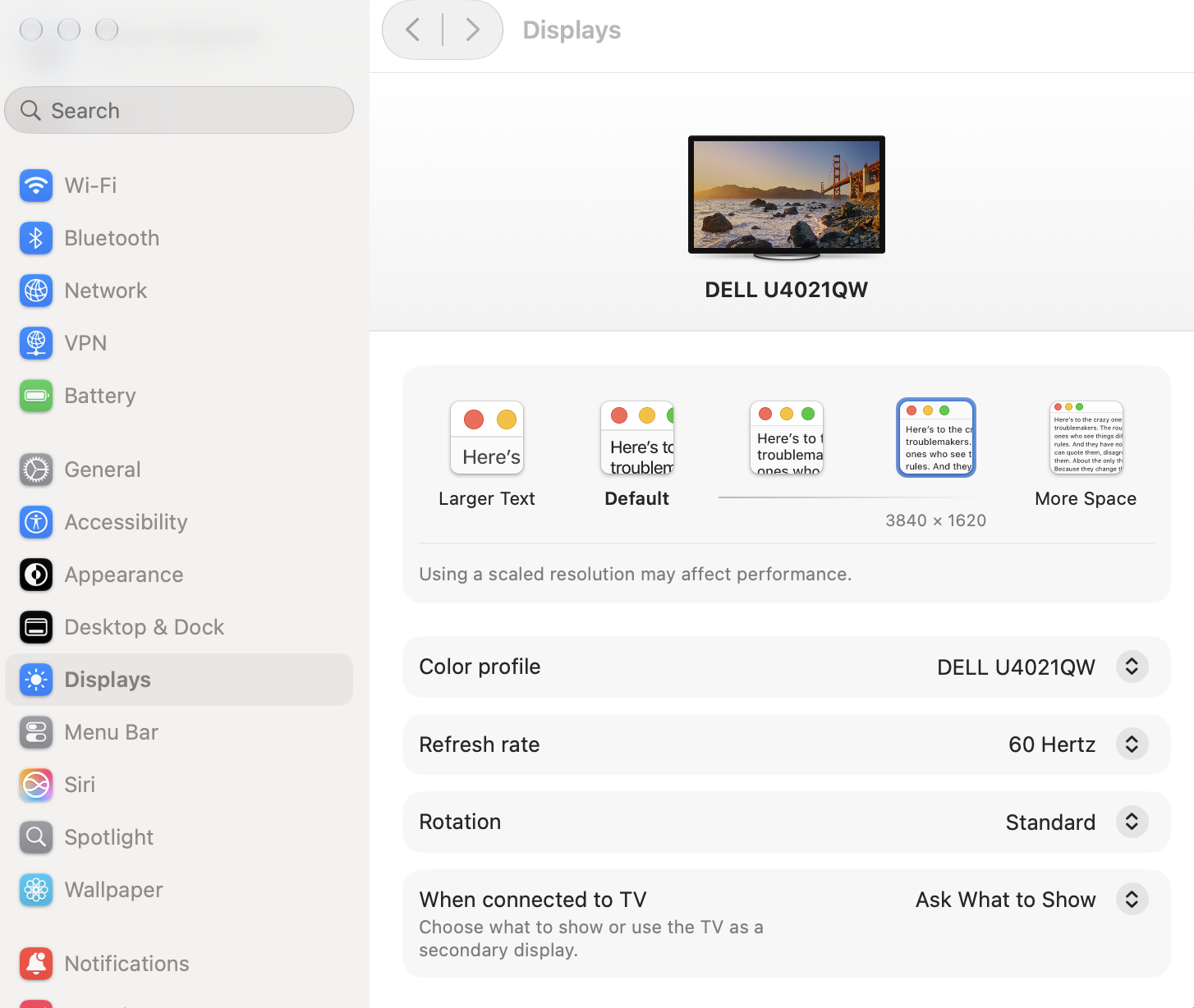The width and height of the screenshot is (1194, 1008).
Task: Go back with the left chevron
Action: [413, 30]
